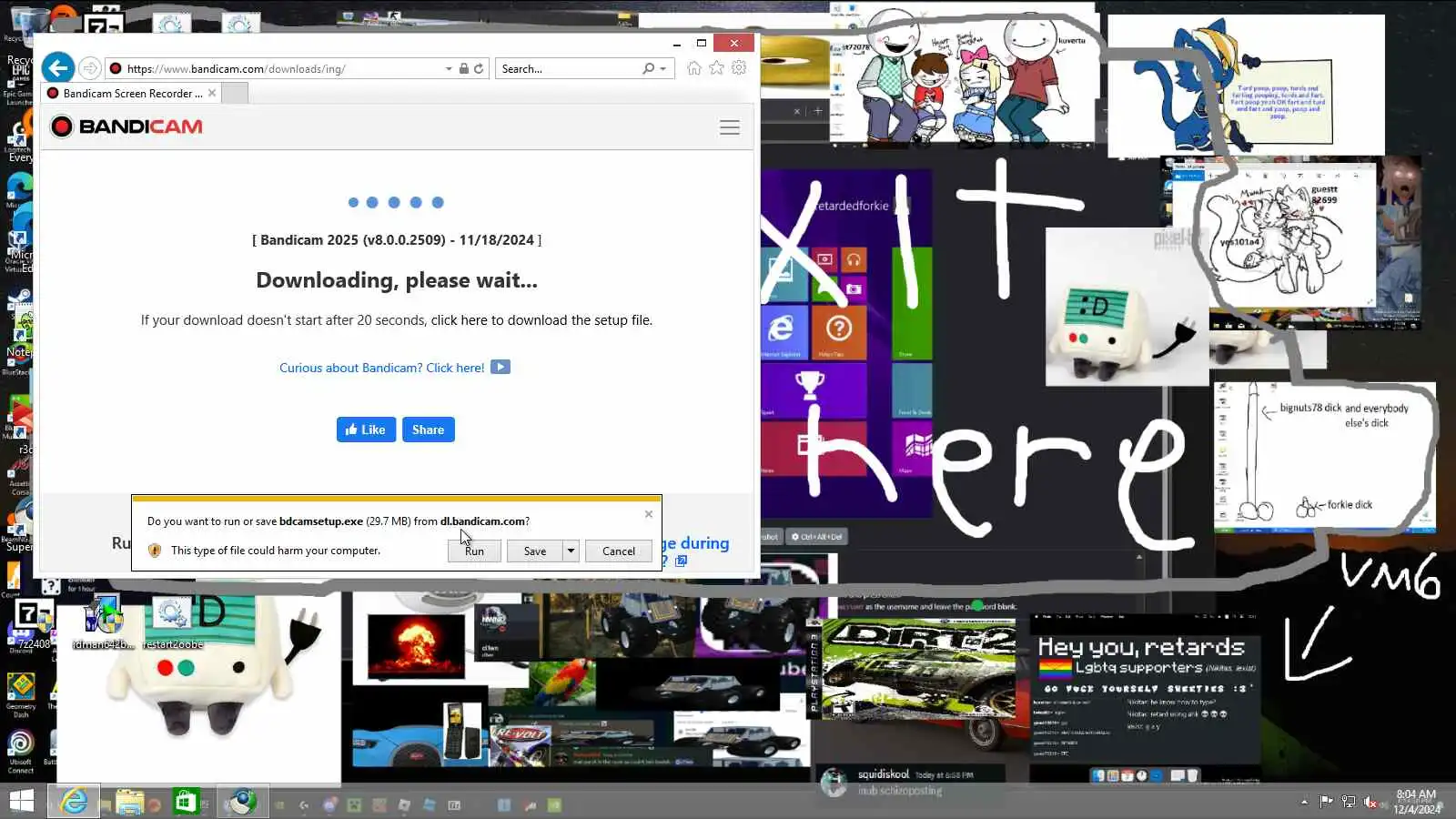Screen dimensions: 1456x819
Task: Open the address bar autocomplete dropdown
Action: click(449, 68)
